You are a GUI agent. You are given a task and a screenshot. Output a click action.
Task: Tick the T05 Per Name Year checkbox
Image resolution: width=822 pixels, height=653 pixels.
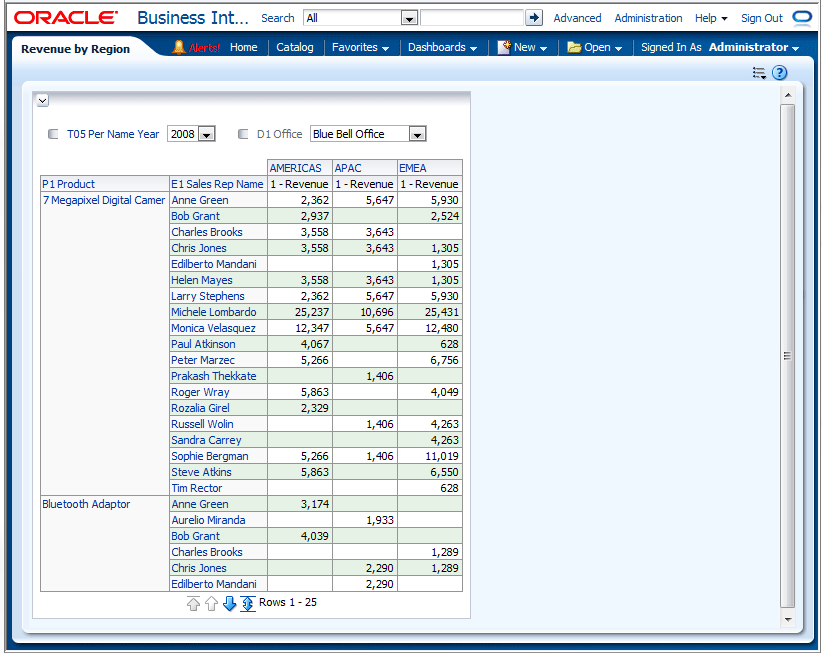point(53,134)
